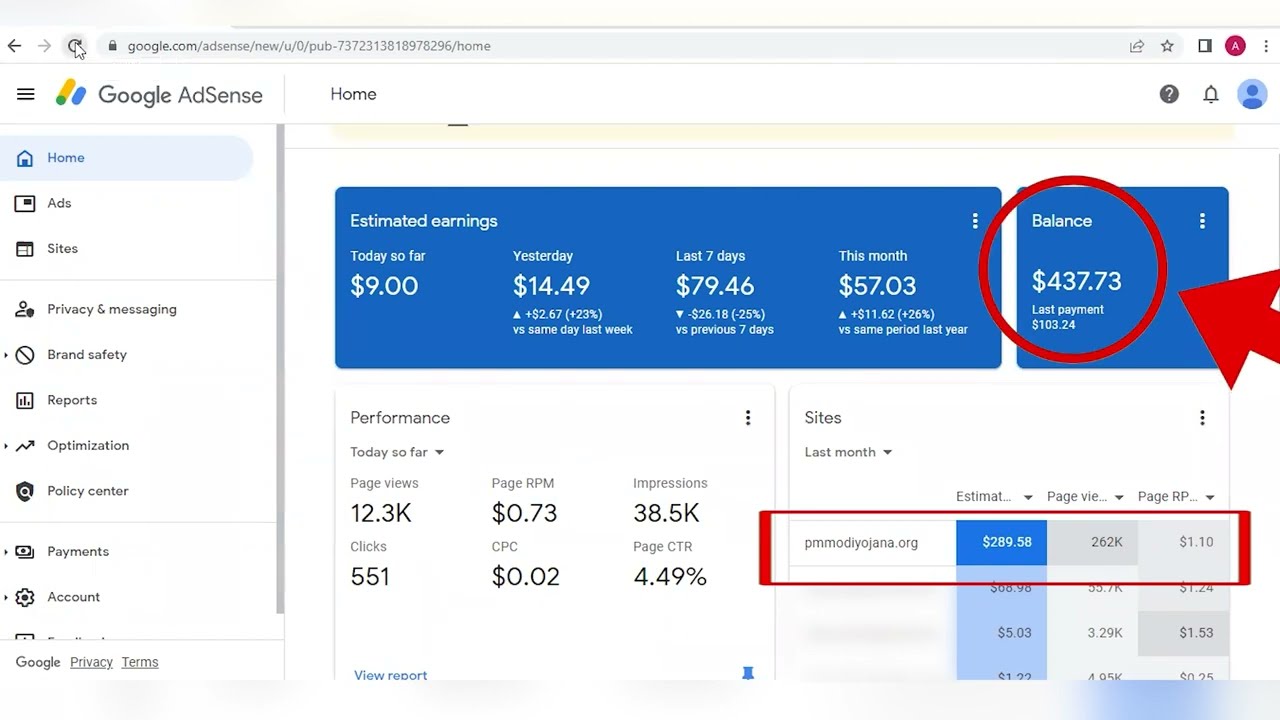1280x720 pixels.
Task: Click the $1.53 page RPM cell
Action: tap(1183, 633)
